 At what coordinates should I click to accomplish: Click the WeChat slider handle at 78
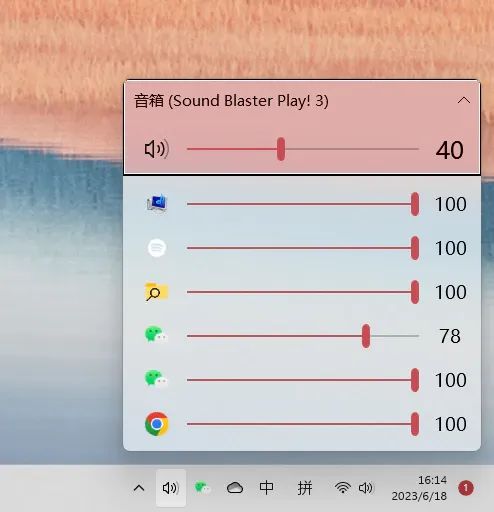366,336
